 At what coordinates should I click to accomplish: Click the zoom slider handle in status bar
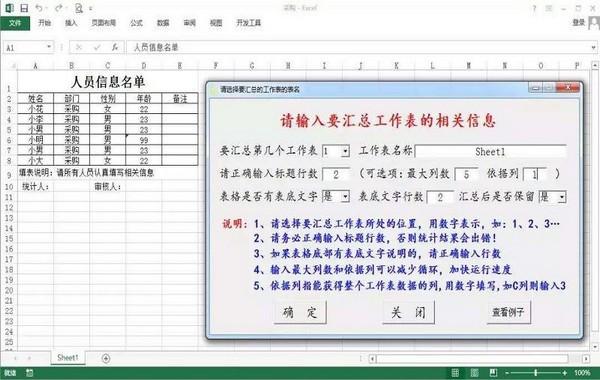[x=536, y=372]
